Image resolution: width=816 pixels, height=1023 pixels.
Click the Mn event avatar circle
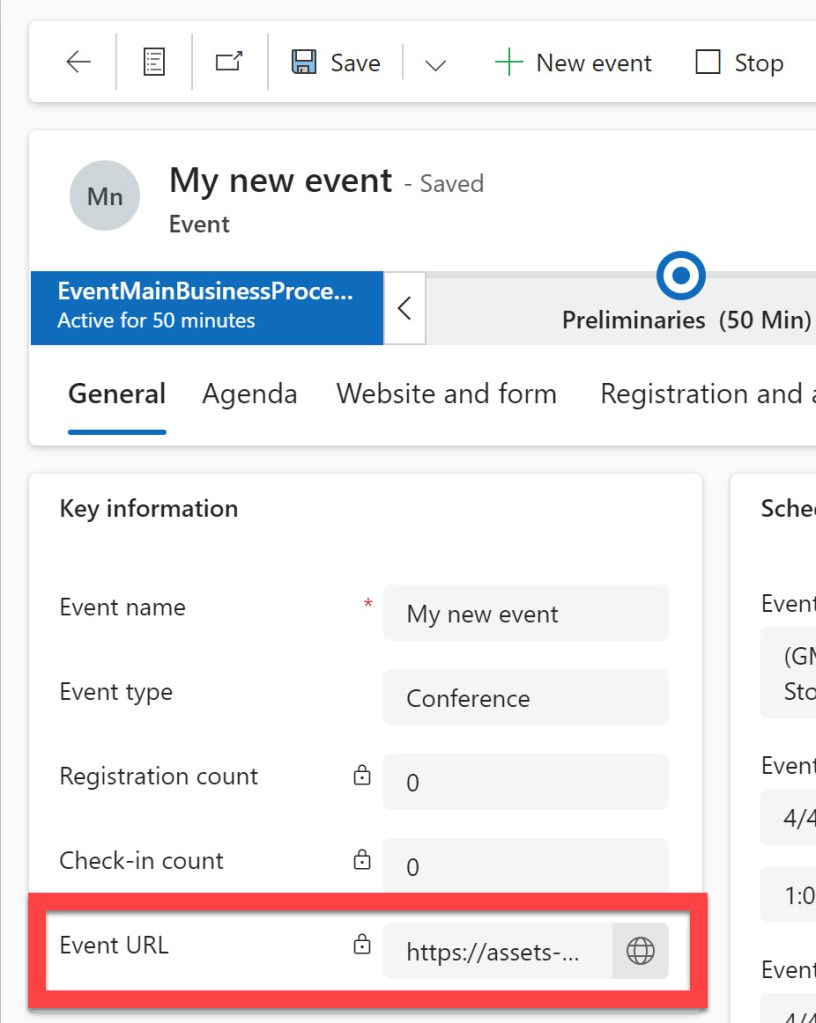[105, 196]
